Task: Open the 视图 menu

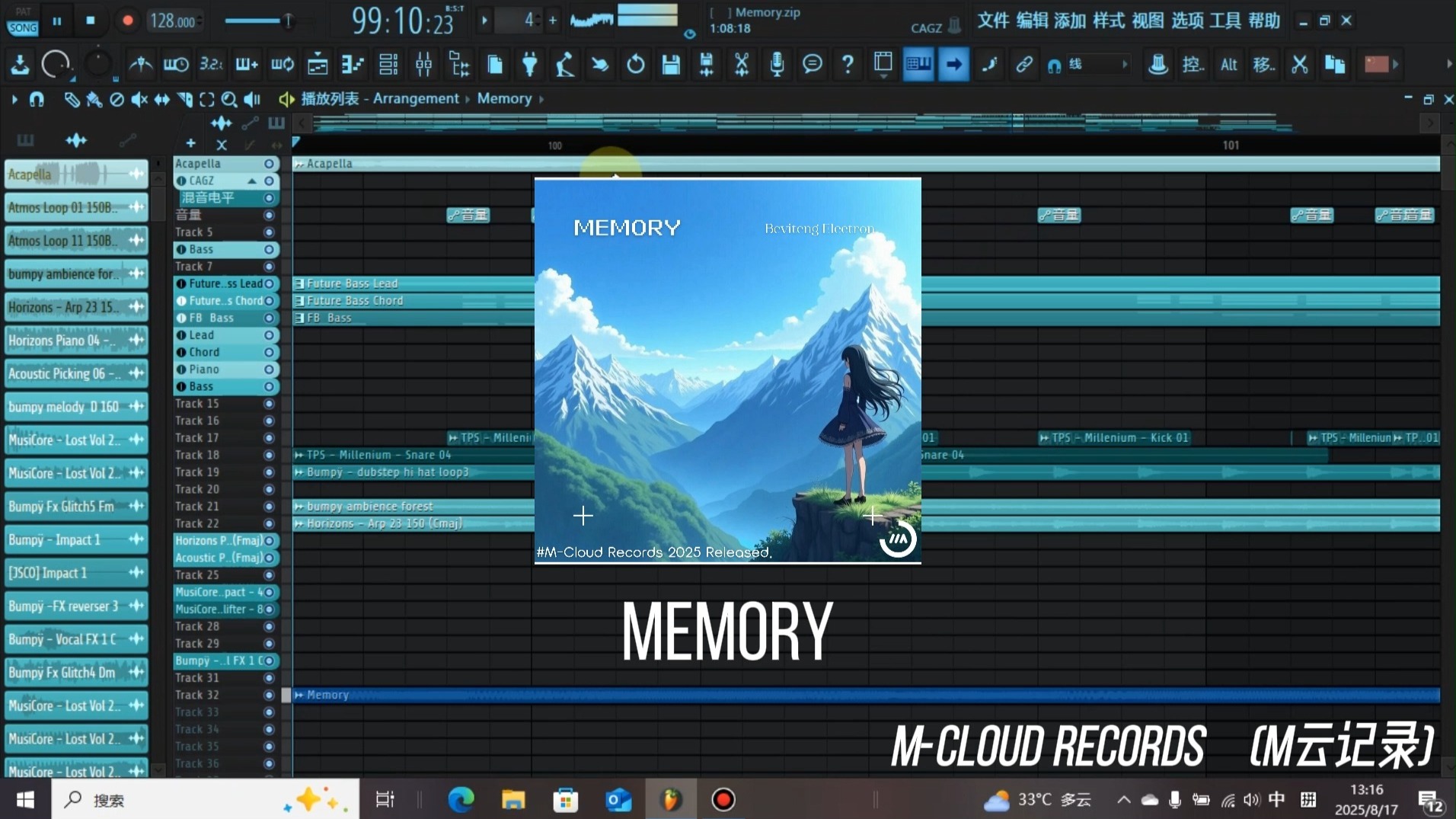Action: pos(1148,21)
